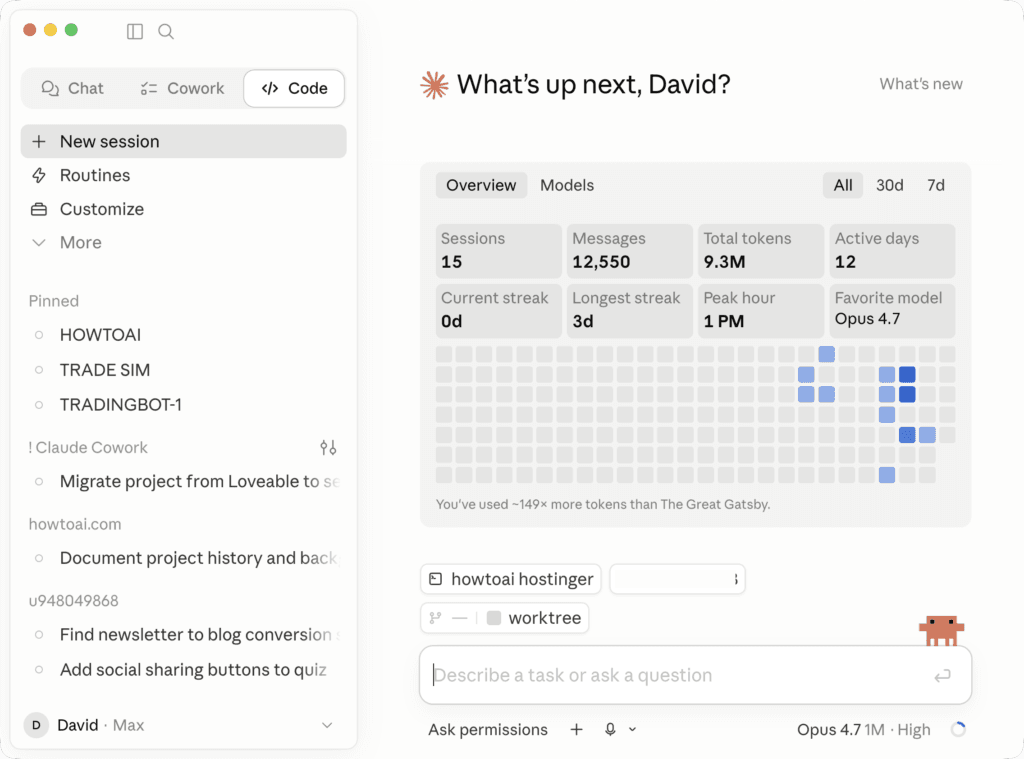Open the pinned TRADE SIM session
Screen dimensions: 1024x759
(184, 370)
